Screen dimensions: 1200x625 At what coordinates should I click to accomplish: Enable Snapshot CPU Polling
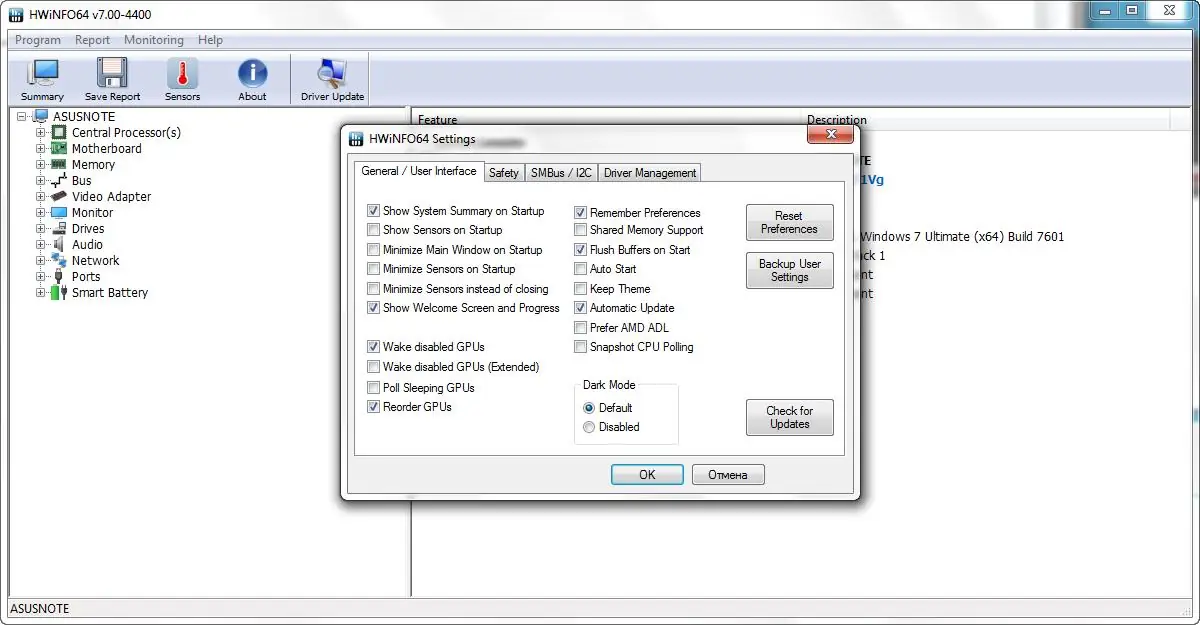click(x=581, y=347)
